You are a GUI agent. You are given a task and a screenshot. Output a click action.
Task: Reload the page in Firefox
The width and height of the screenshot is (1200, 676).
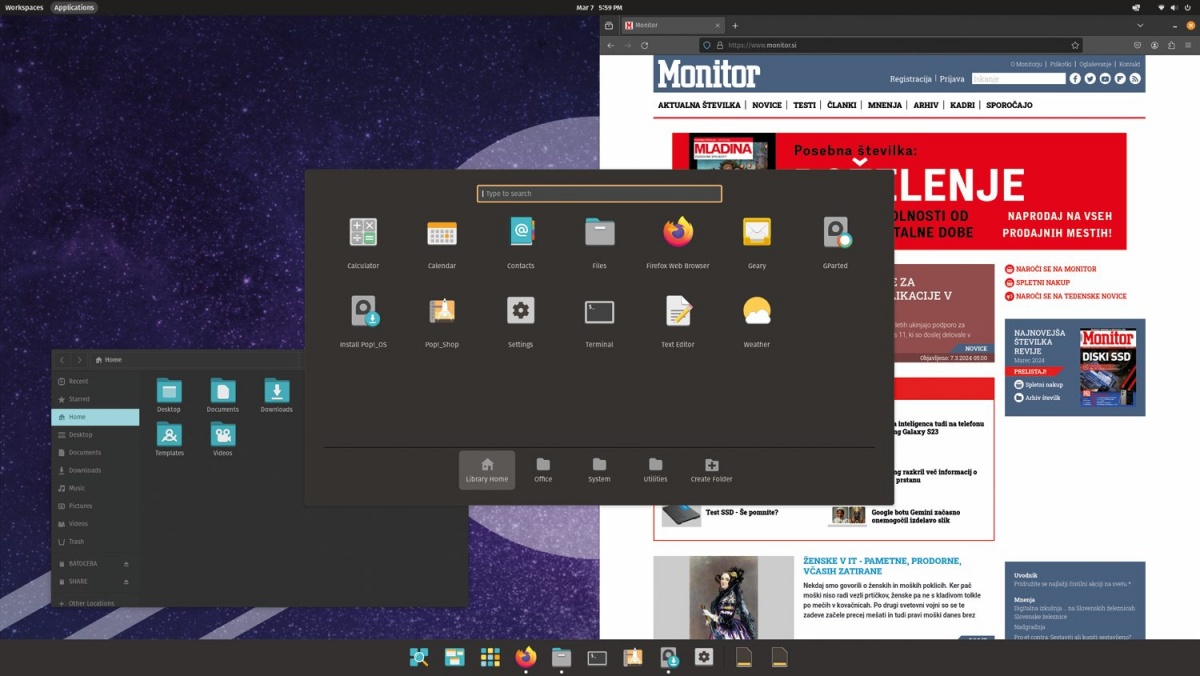pyautogui.click(x=645, y=45)
